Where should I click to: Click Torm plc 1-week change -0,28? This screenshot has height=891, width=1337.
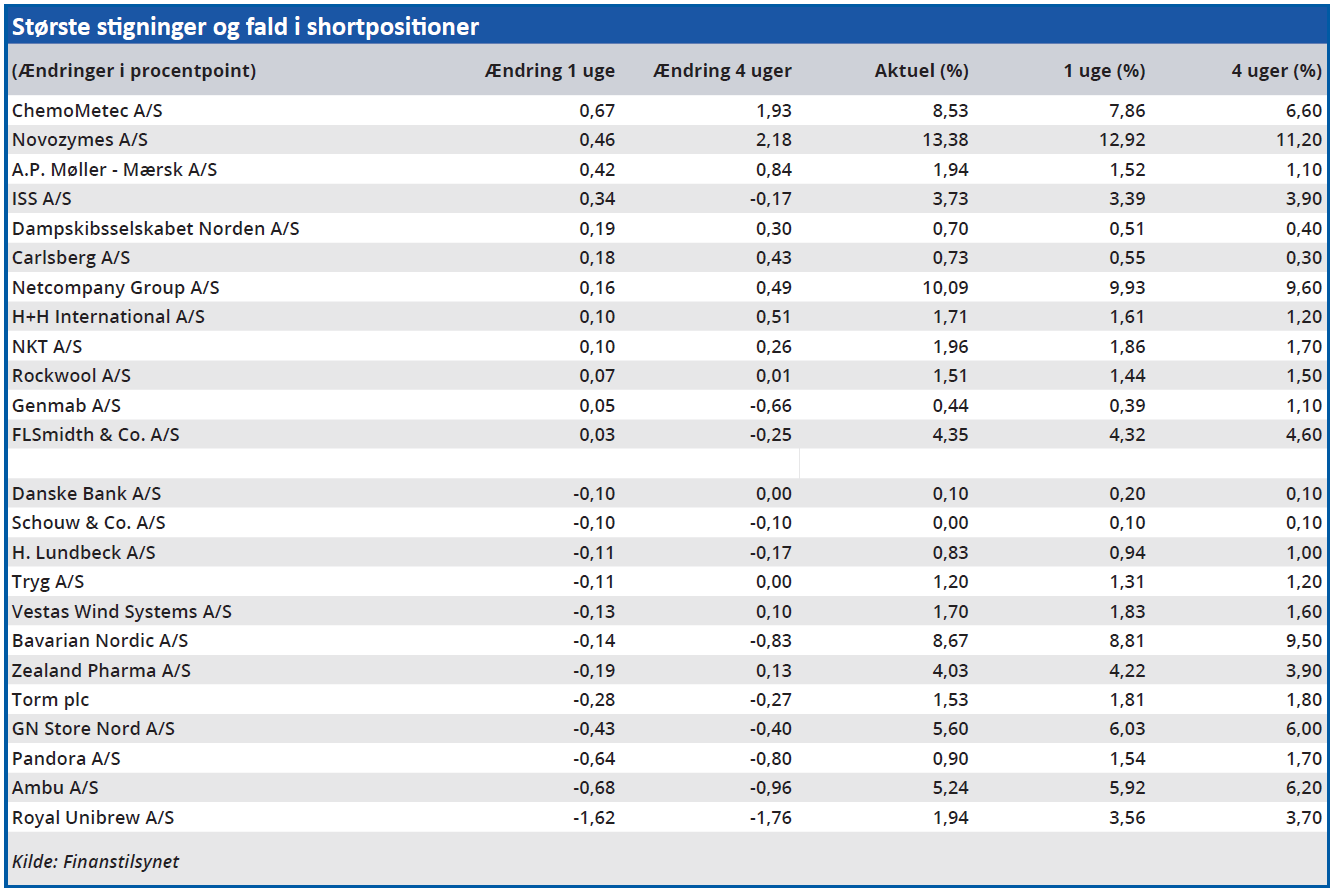pyautogui.click(x=594, y=700)
